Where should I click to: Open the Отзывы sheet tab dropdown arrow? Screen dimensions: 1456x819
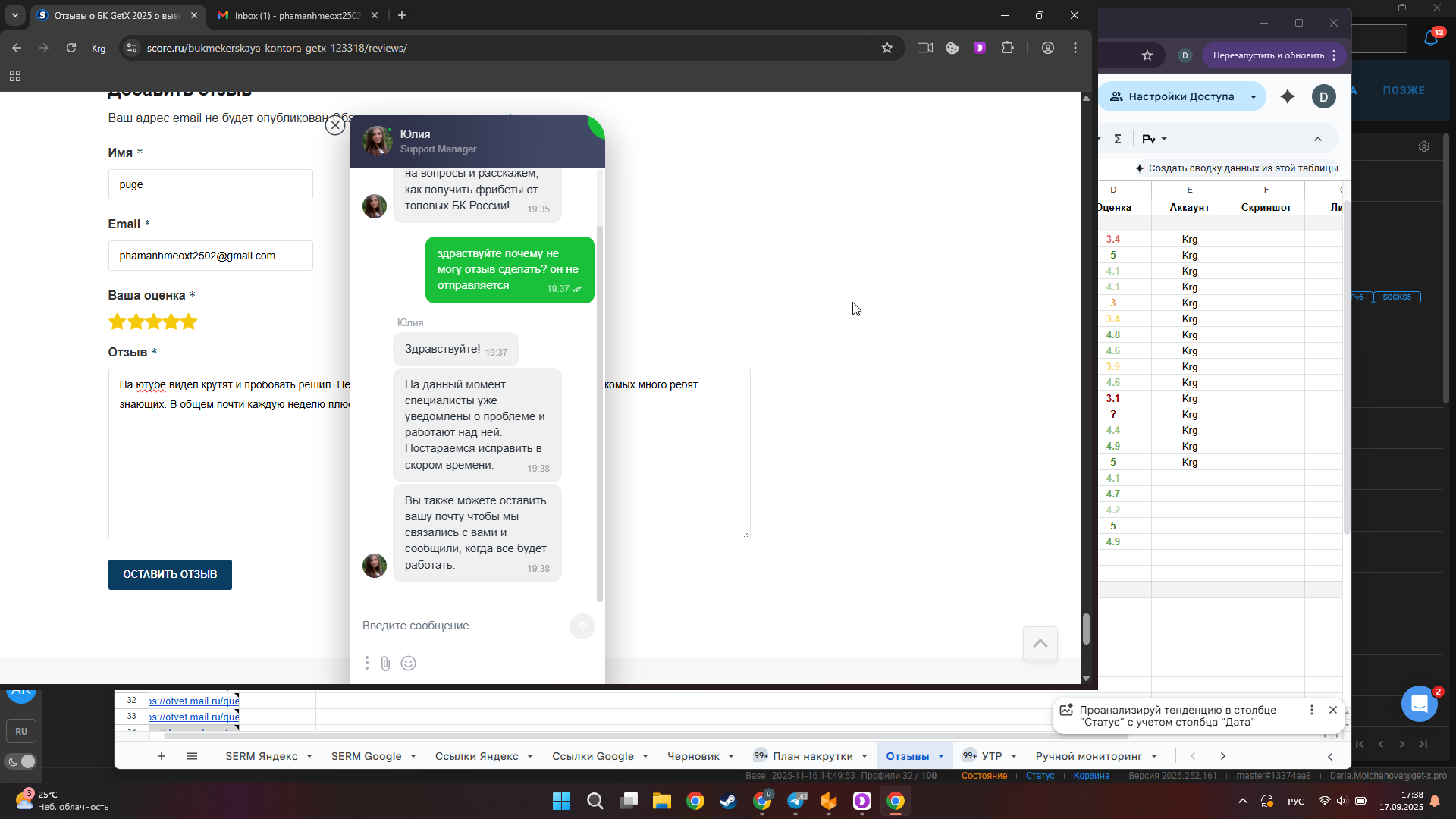(x=941, y=756)
